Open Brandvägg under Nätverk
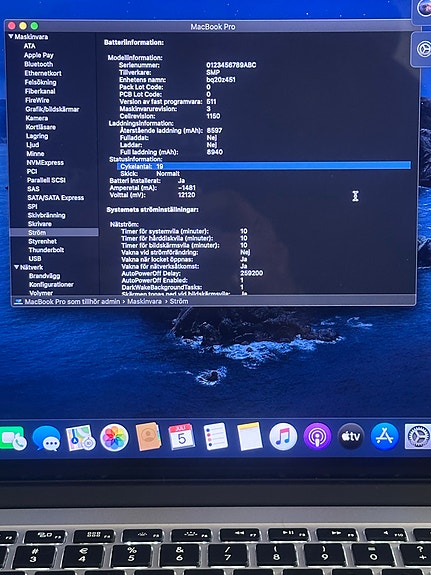The height and width of the screenshot is (575, 431). tap(44, 276)
